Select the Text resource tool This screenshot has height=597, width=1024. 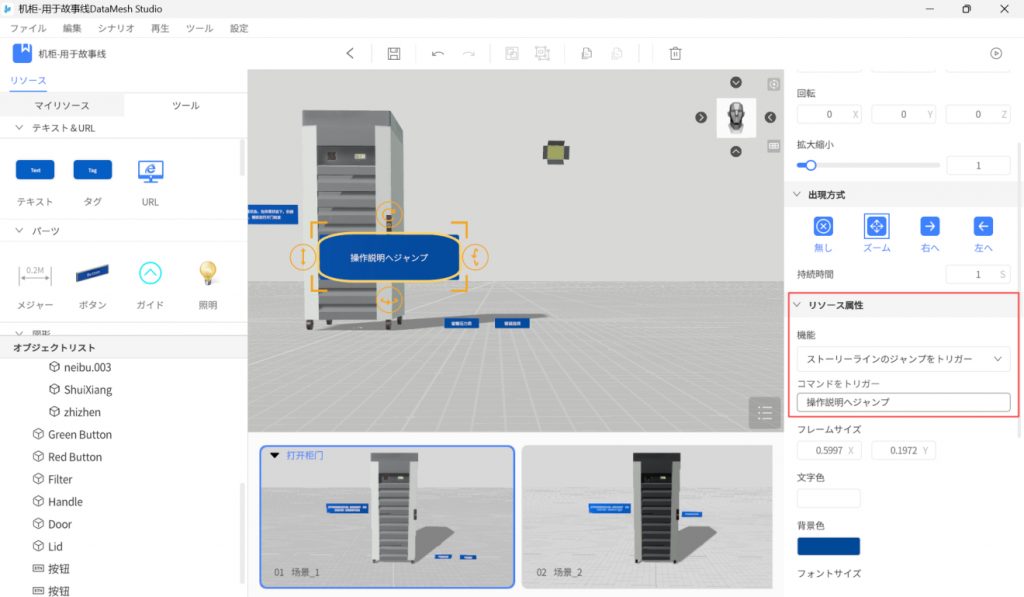(35, 171)
